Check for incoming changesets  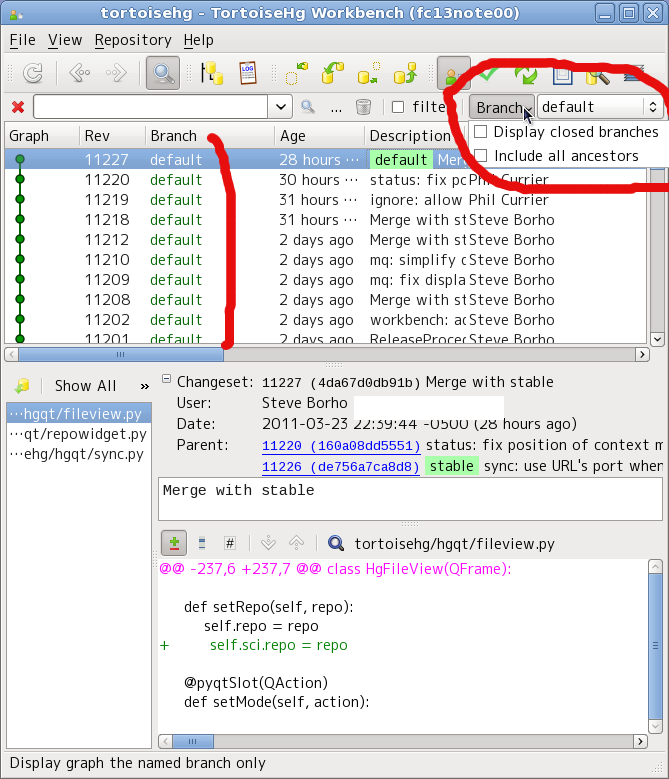click(x=297, y=74)
